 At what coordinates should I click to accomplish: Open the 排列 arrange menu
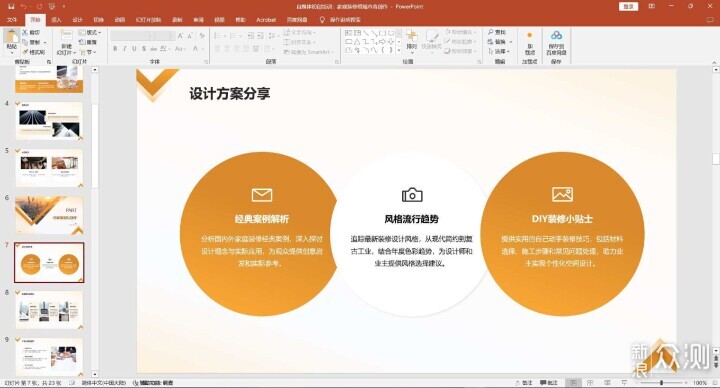click(411, 40)
